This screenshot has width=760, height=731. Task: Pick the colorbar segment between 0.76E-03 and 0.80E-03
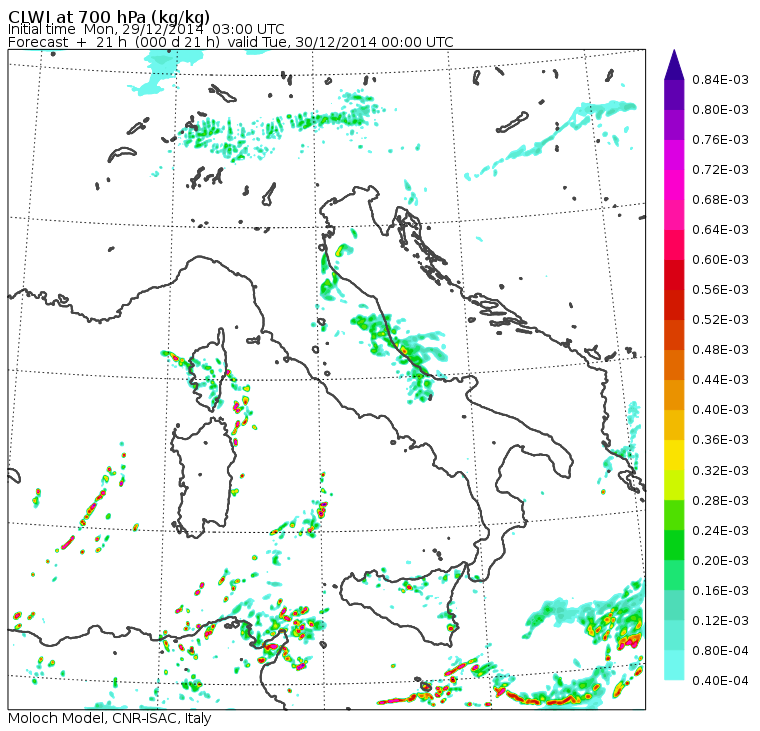coord(674,125)
